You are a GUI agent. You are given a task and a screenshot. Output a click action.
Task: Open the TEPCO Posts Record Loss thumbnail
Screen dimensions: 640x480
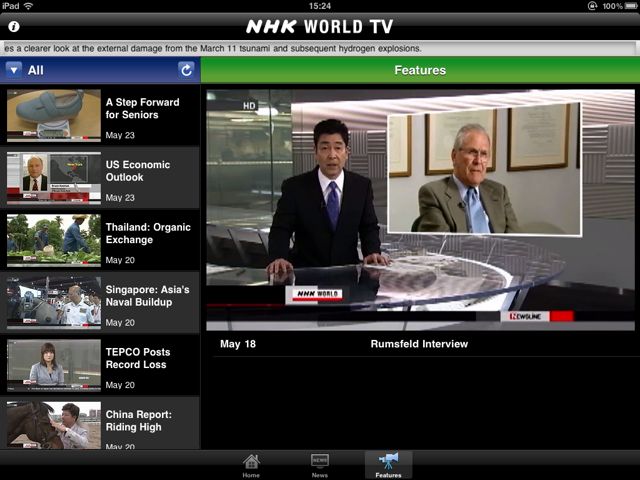(x=54, y=365)
